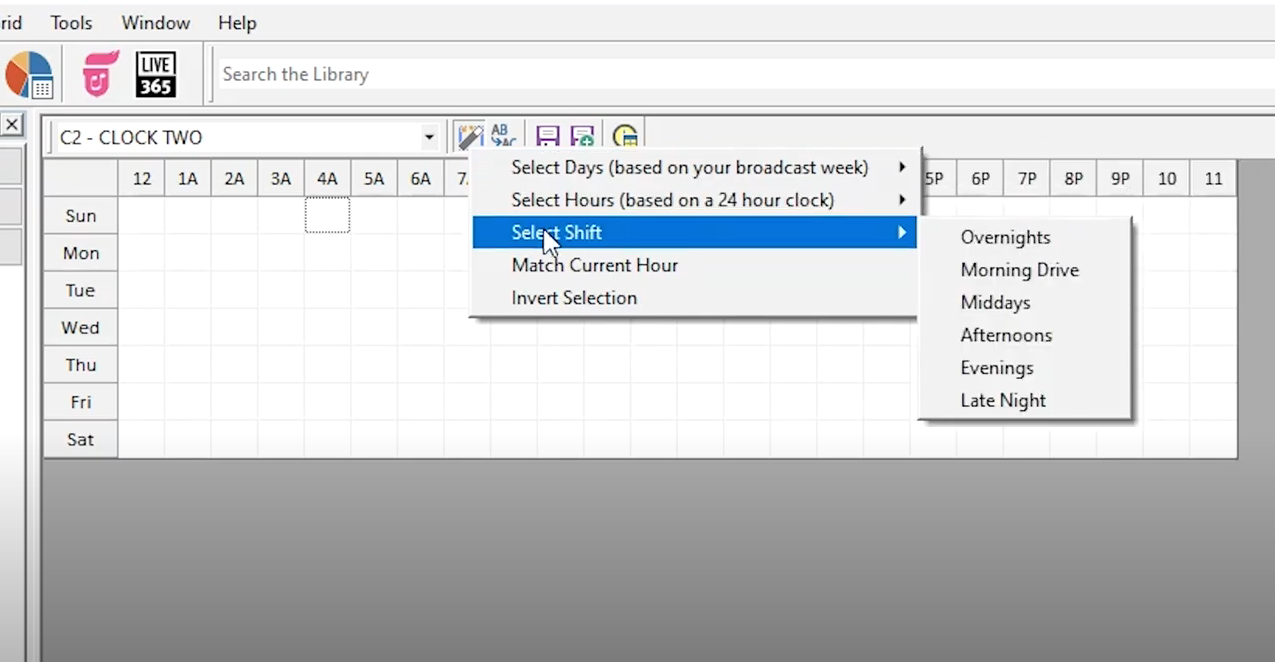Choose Invert Selection from context menu
Image resolution: width=1275 pixels, height=662 pixels.
tap(573, 298)
